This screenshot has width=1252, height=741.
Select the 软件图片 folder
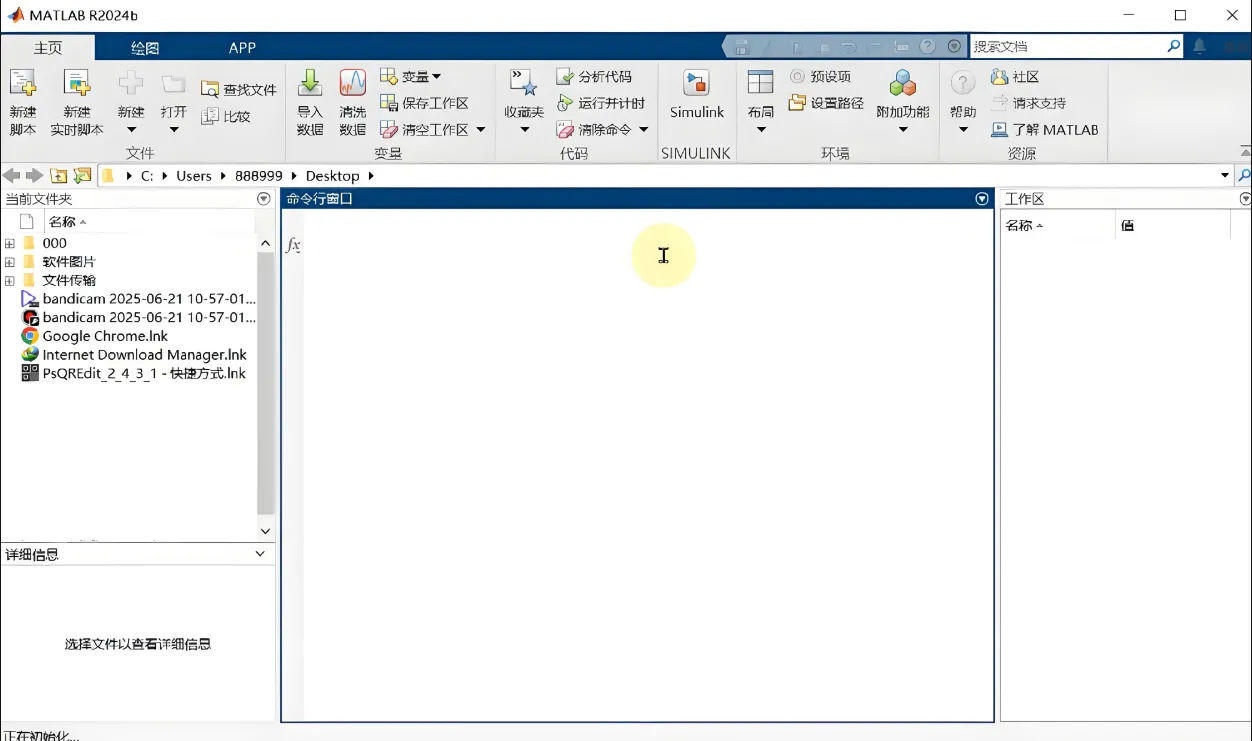[x=69, y=262]
